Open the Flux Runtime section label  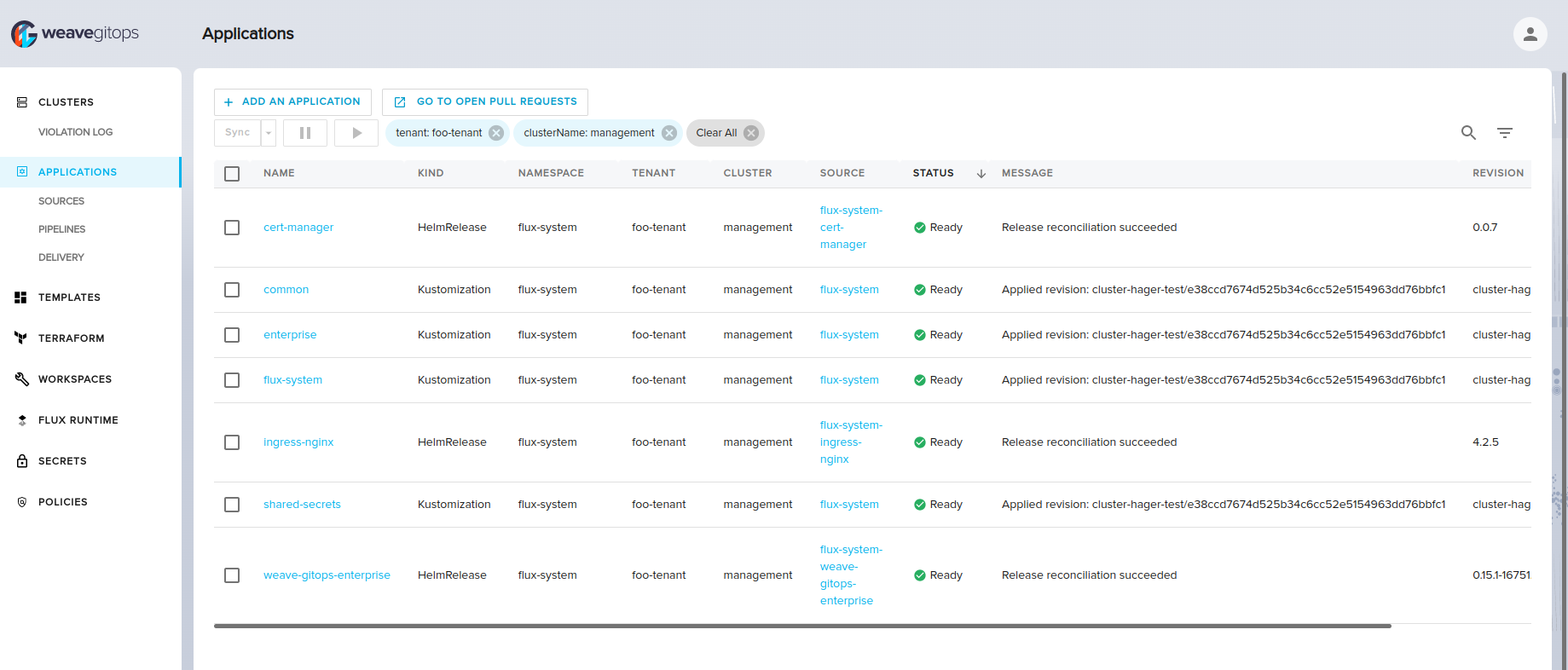tap(78, 420)
